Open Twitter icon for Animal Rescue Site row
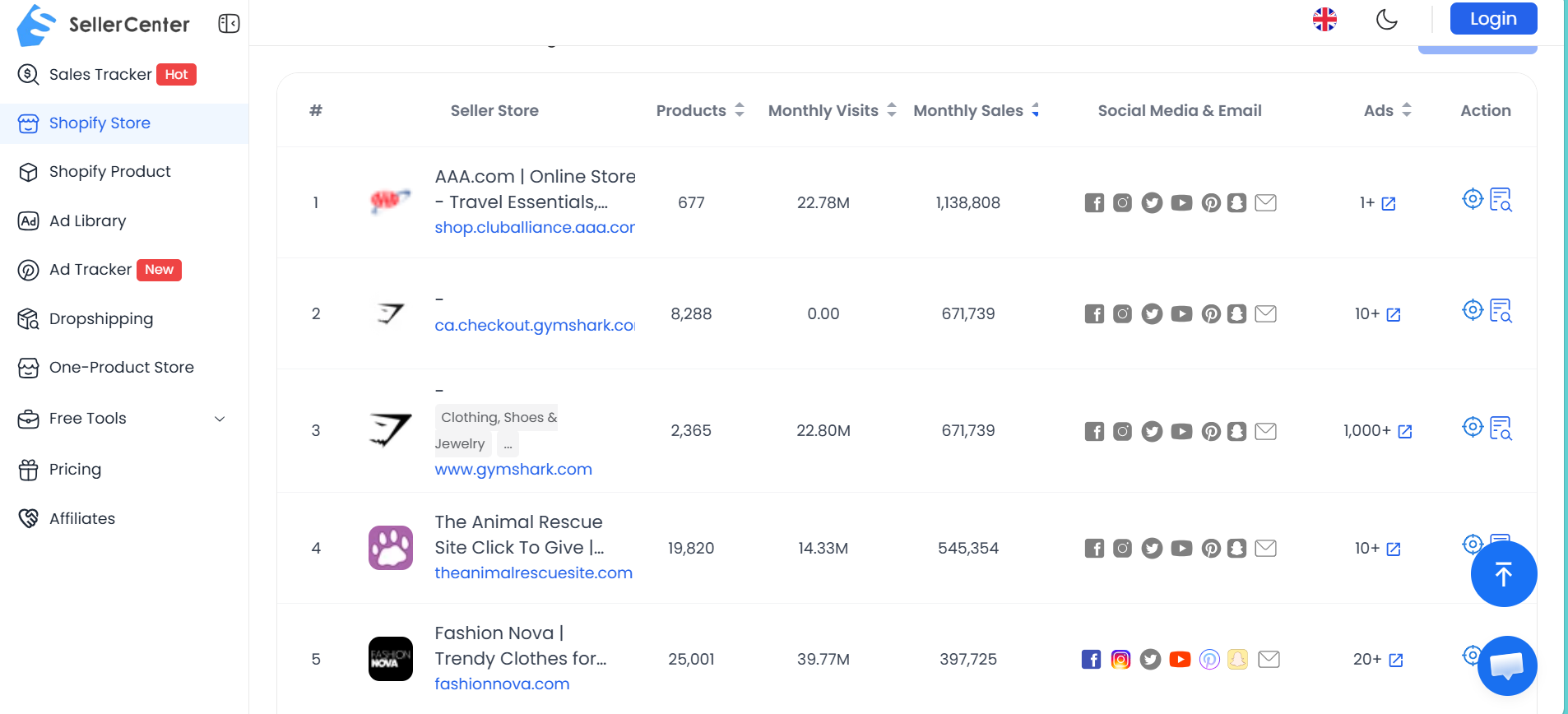 click(1152, 549)
